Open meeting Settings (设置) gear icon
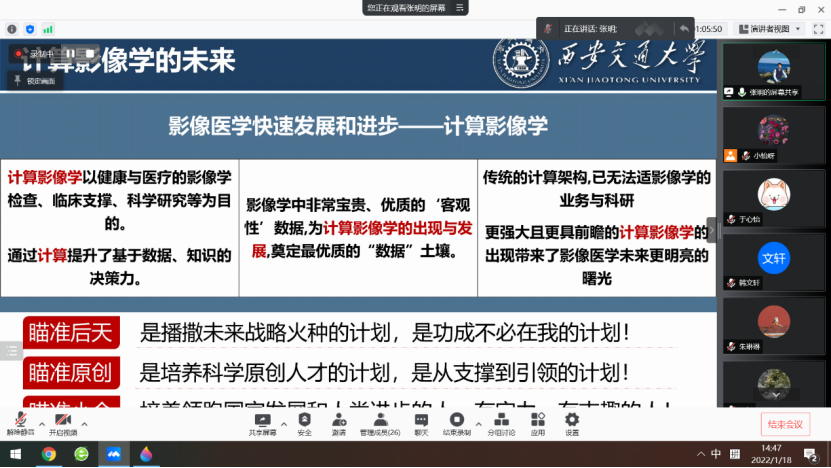This screenshot has width=831, height=468. click(571, 421)
